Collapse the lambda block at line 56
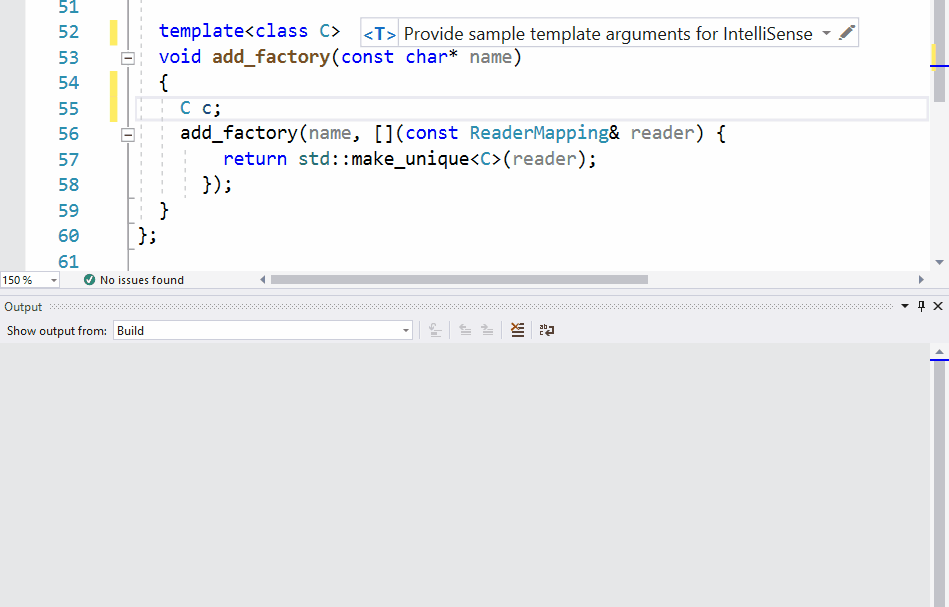The height and width of the screenshot is (607, 949). tap(128, 134)
